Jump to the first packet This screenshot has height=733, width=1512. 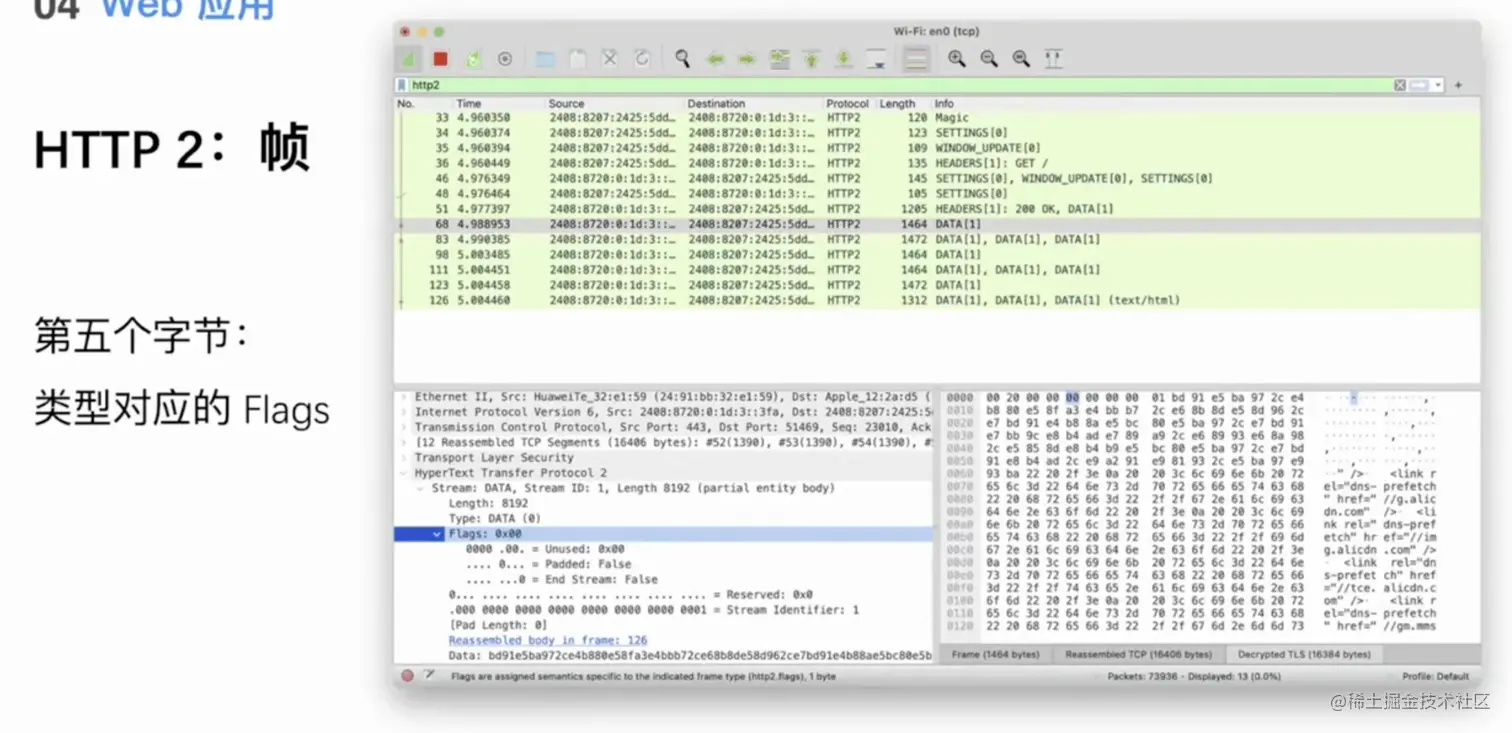coord(811,59)
